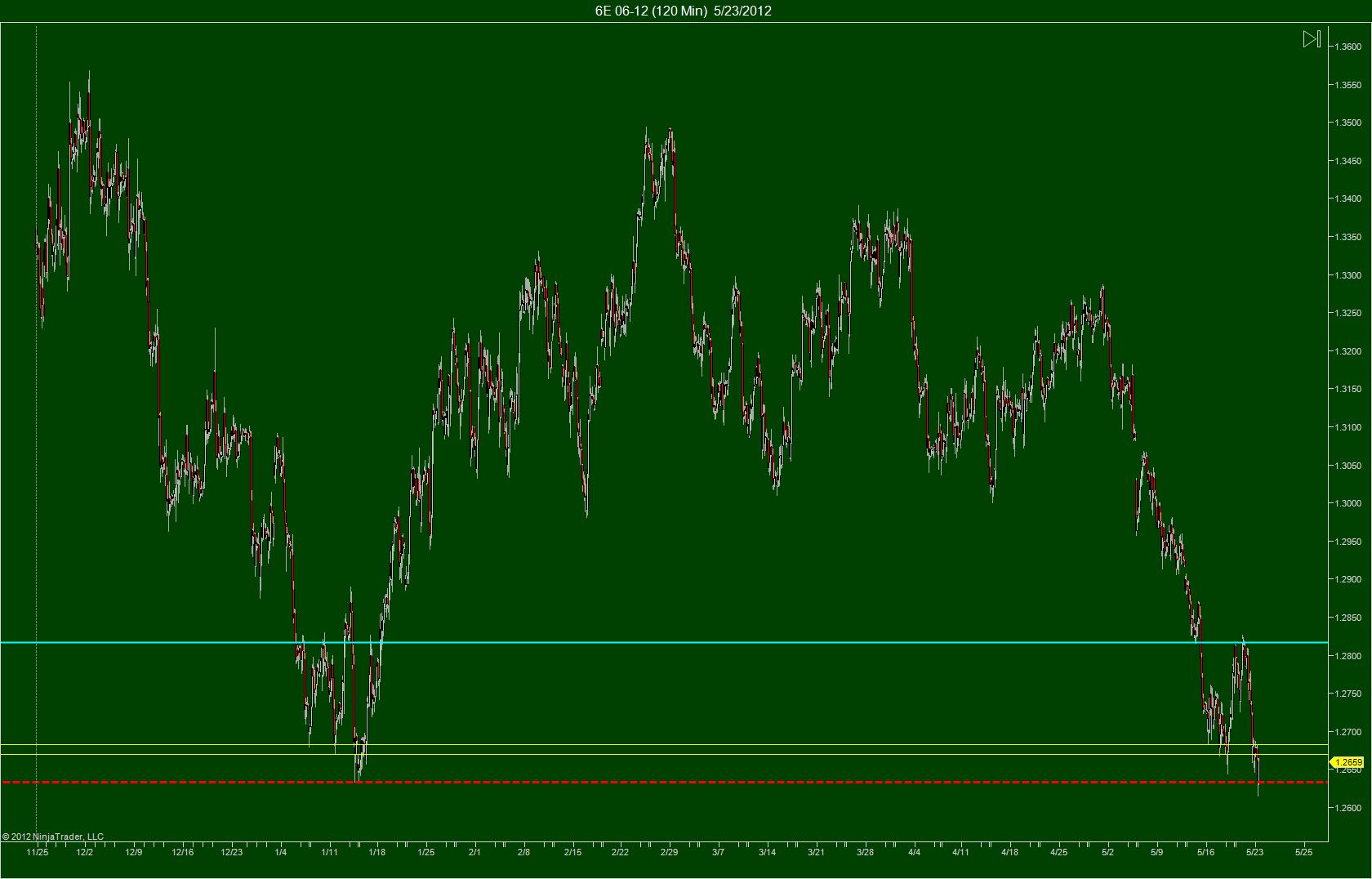The image size is (1372, 879).
Task: Click the 1.3350 price axis label
Action: 1347,237
